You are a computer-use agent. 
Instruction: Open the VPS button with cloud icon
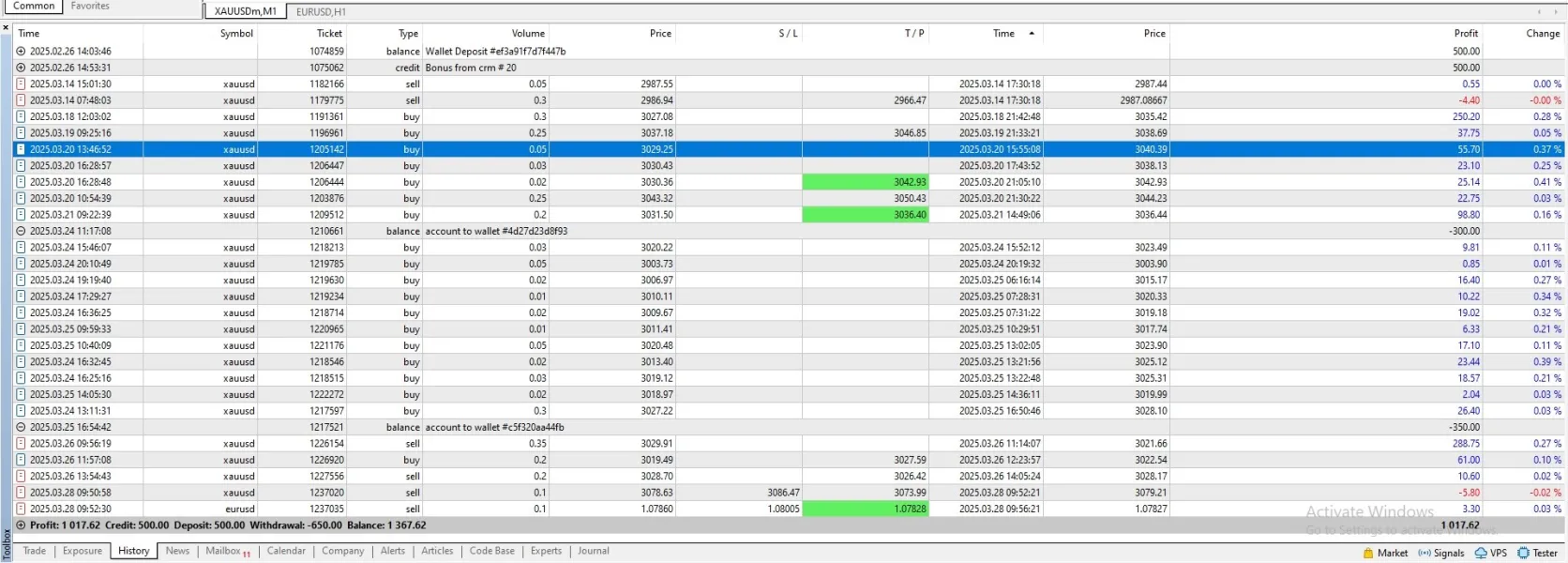click(x=1491, y=553)
